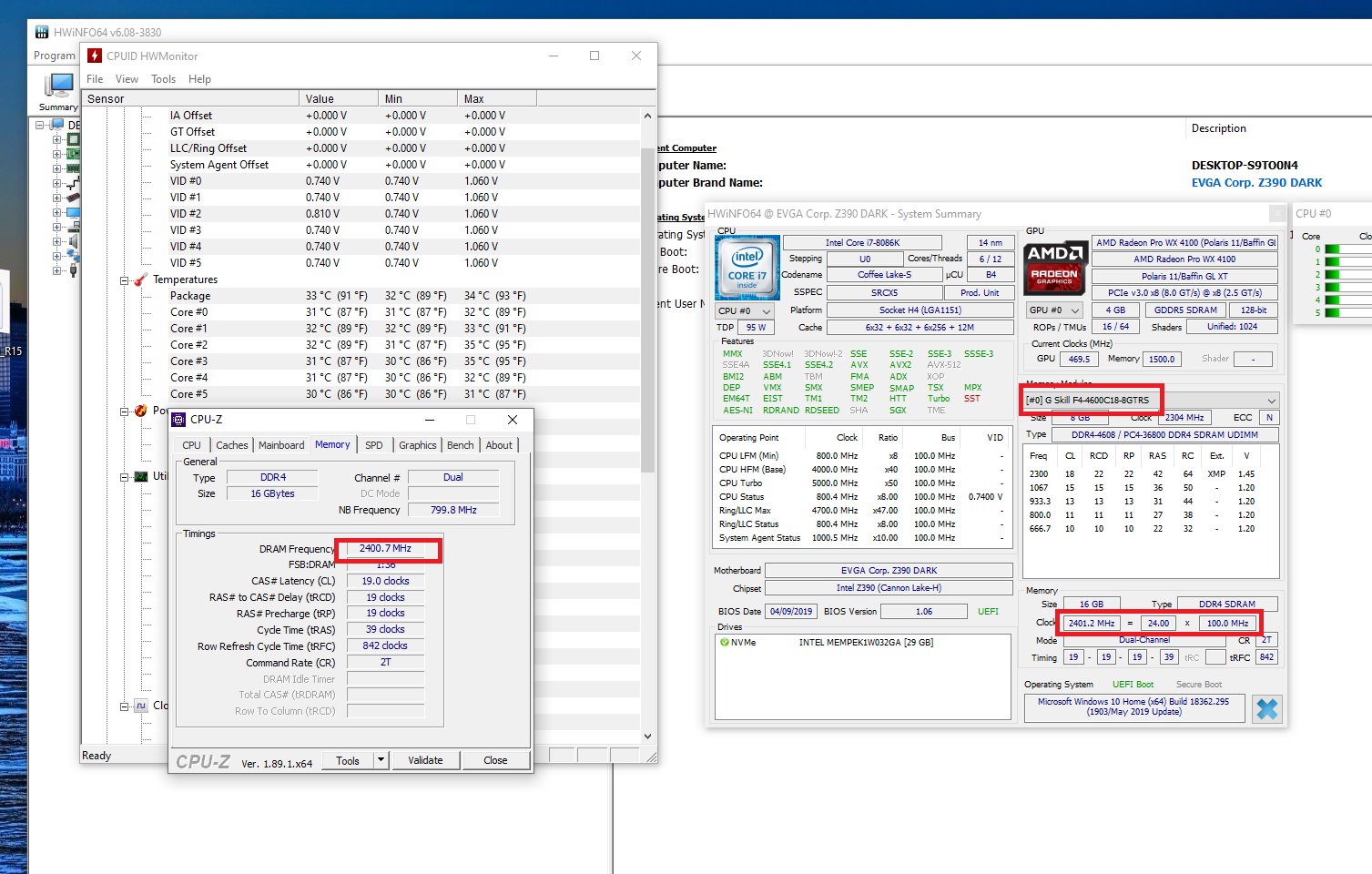Open the CPU #0 selector dropdown
Screen dimensions: 1372x874
(x=745, y=311)
